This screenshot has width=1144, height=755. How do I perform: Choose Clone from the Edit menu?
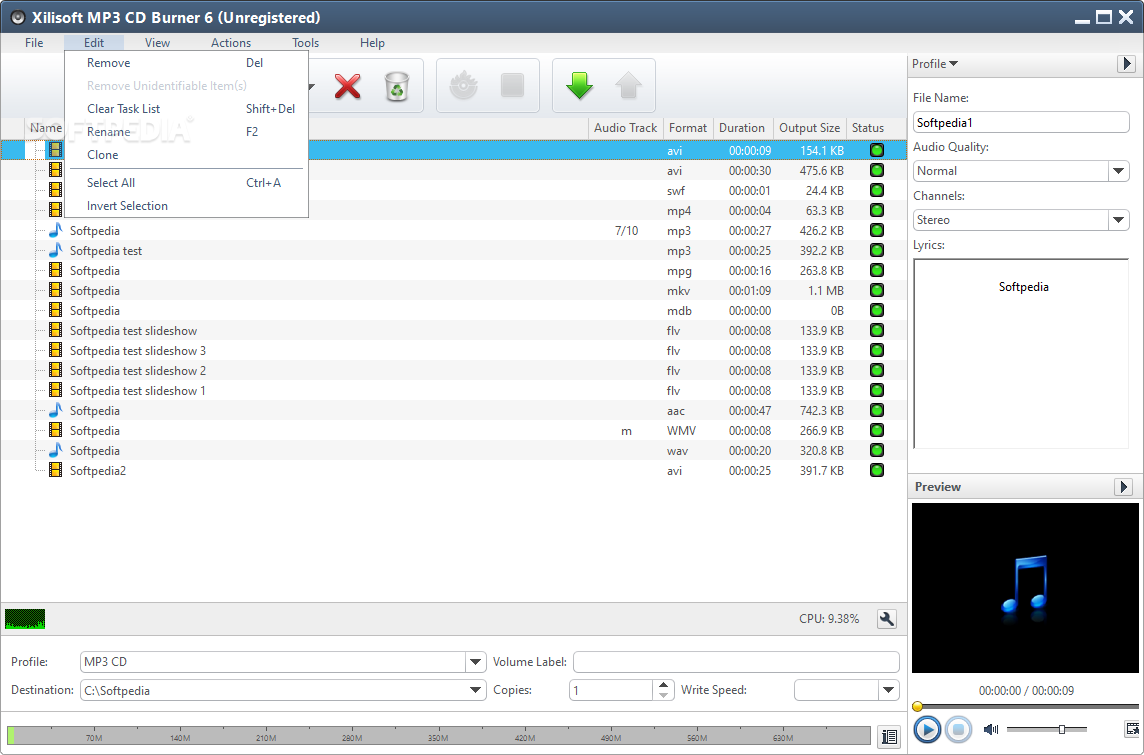[x=186, y=155]
